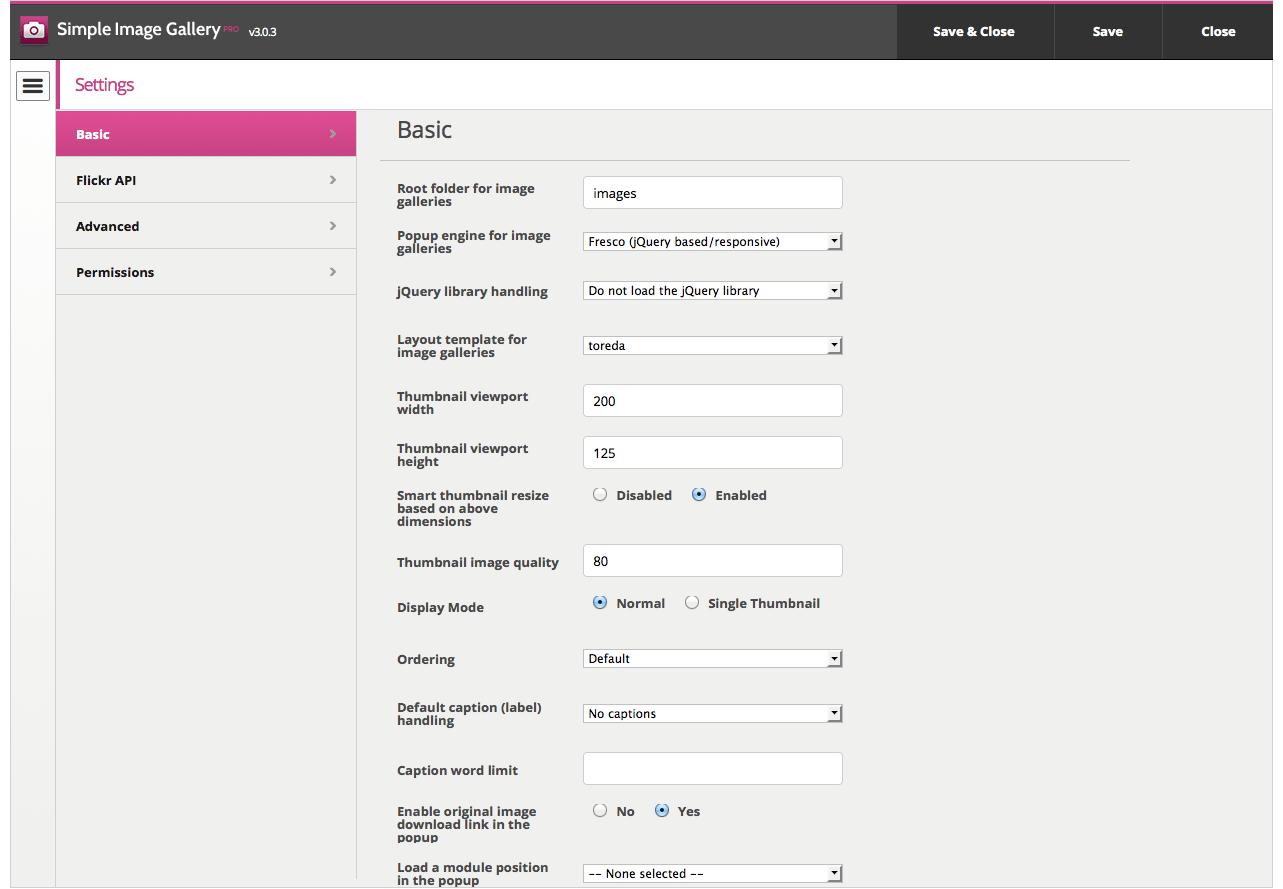Switch to the Permissions tab
Screen dimensions: 1283x889
[206, 272]
